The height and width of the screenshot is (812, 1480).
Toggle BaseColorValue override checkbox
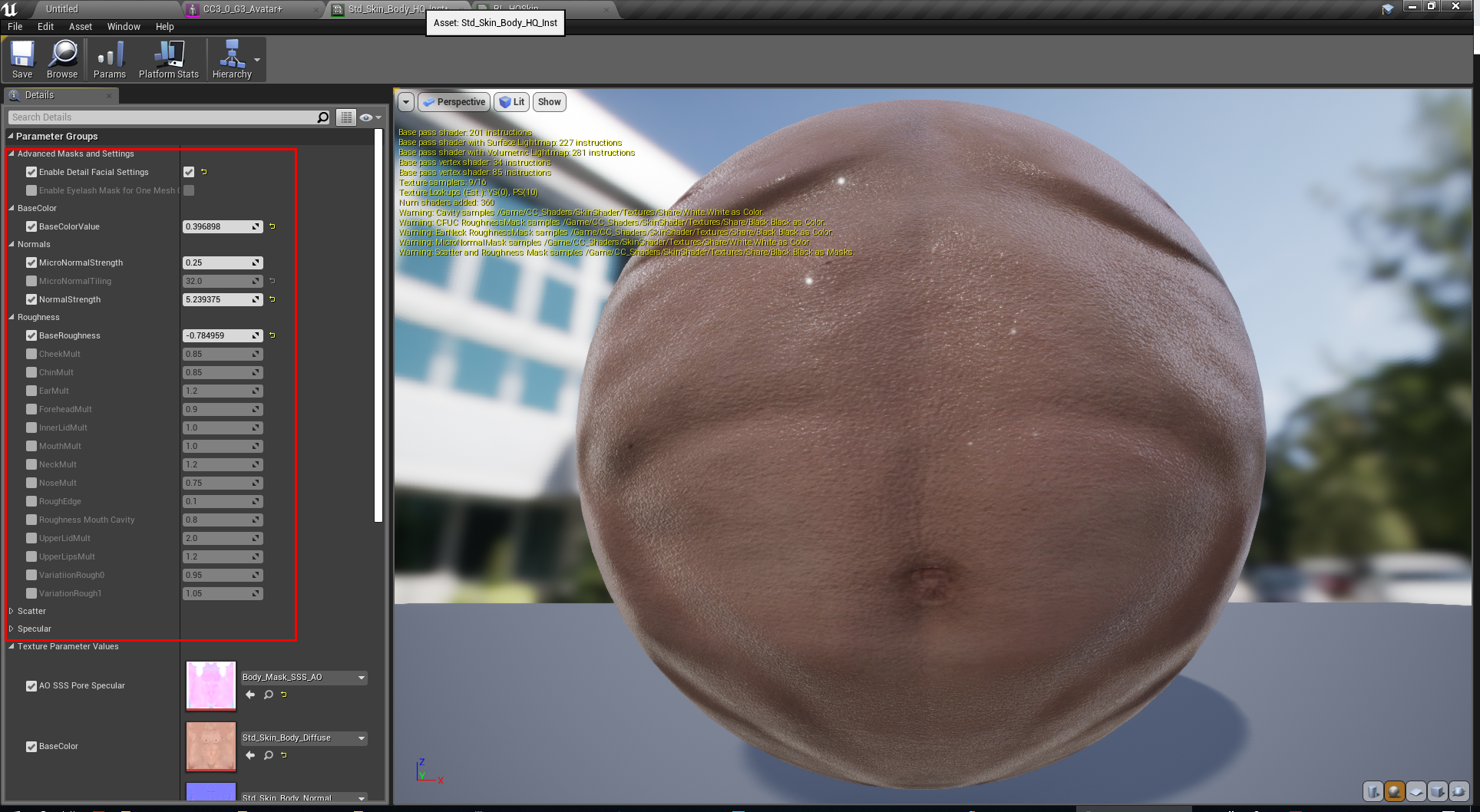(31, 226)
